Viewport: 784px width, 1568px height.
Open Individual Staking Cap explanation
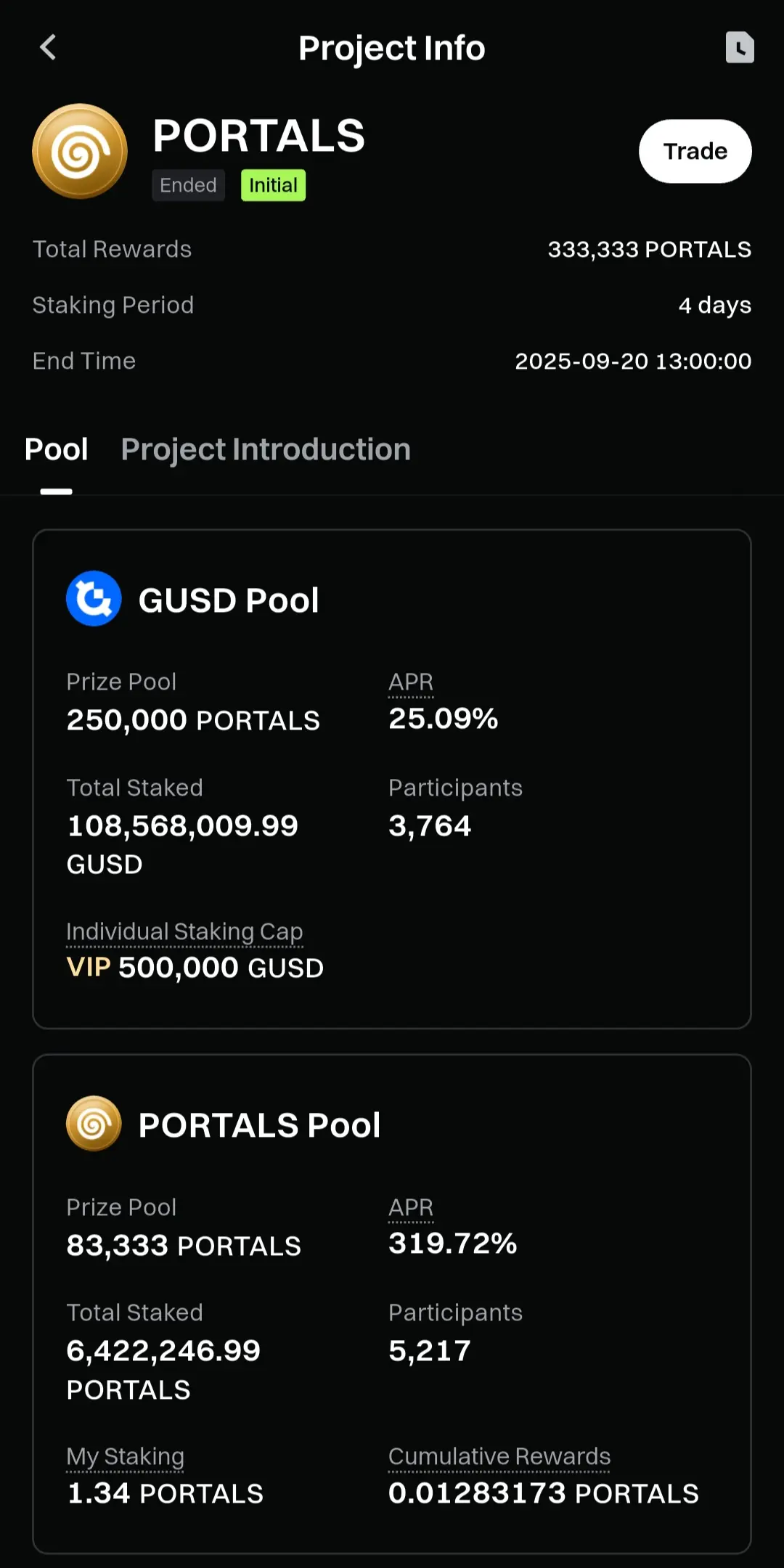click(x=184, y=932)
